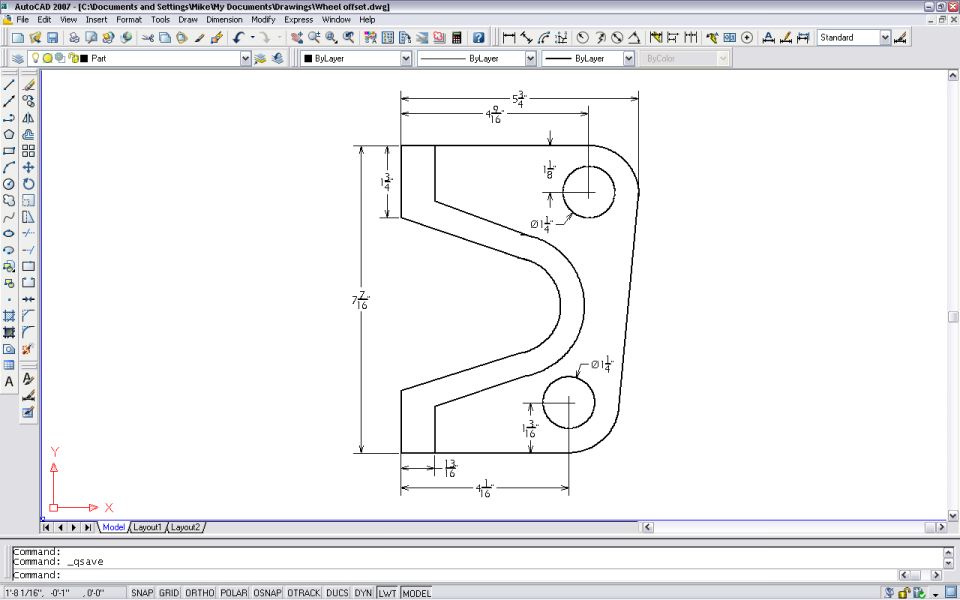
Task: Select the Offset modify tool
Action: click(28, 134)
